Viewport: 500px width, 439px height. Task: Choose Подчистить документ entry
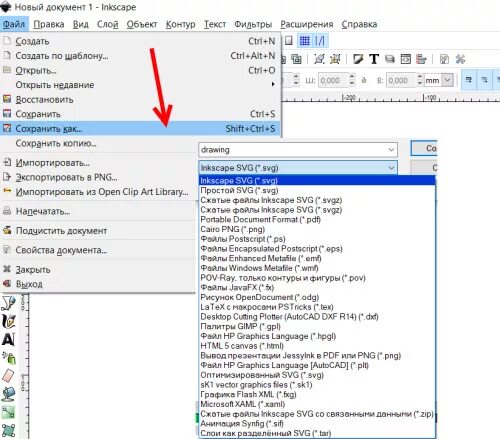(98, 231)
